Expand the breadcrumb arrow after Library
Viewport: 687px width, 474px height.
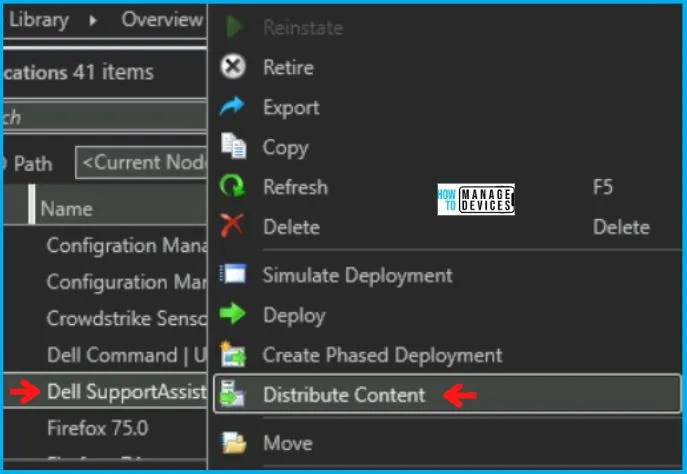(92, 20)
